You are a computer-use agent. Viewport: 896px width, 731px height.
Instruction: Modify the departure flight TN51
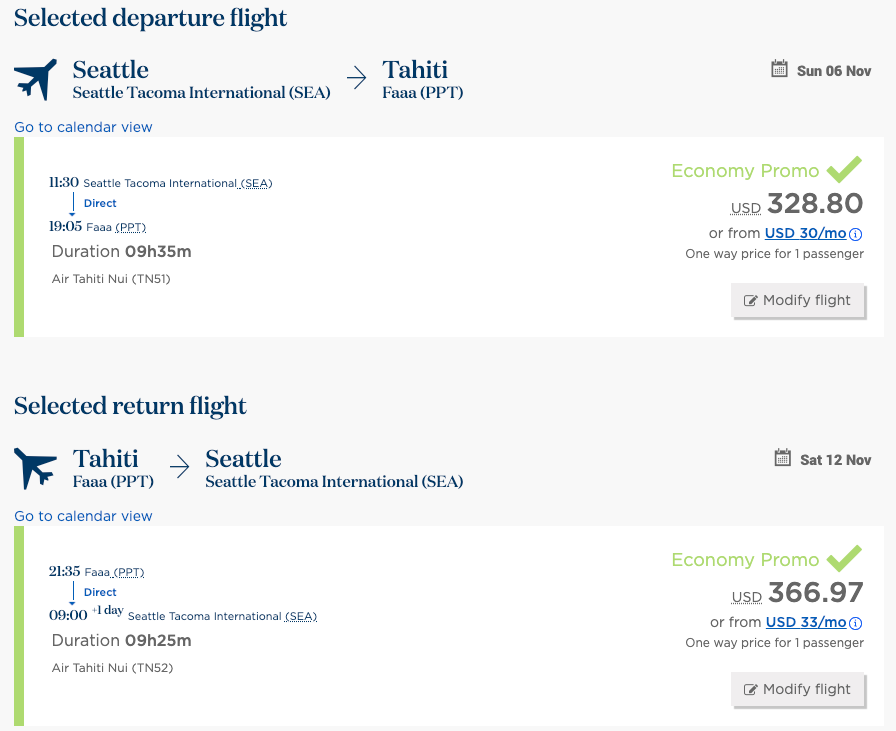pyautogui.click(x=798, y=300)
